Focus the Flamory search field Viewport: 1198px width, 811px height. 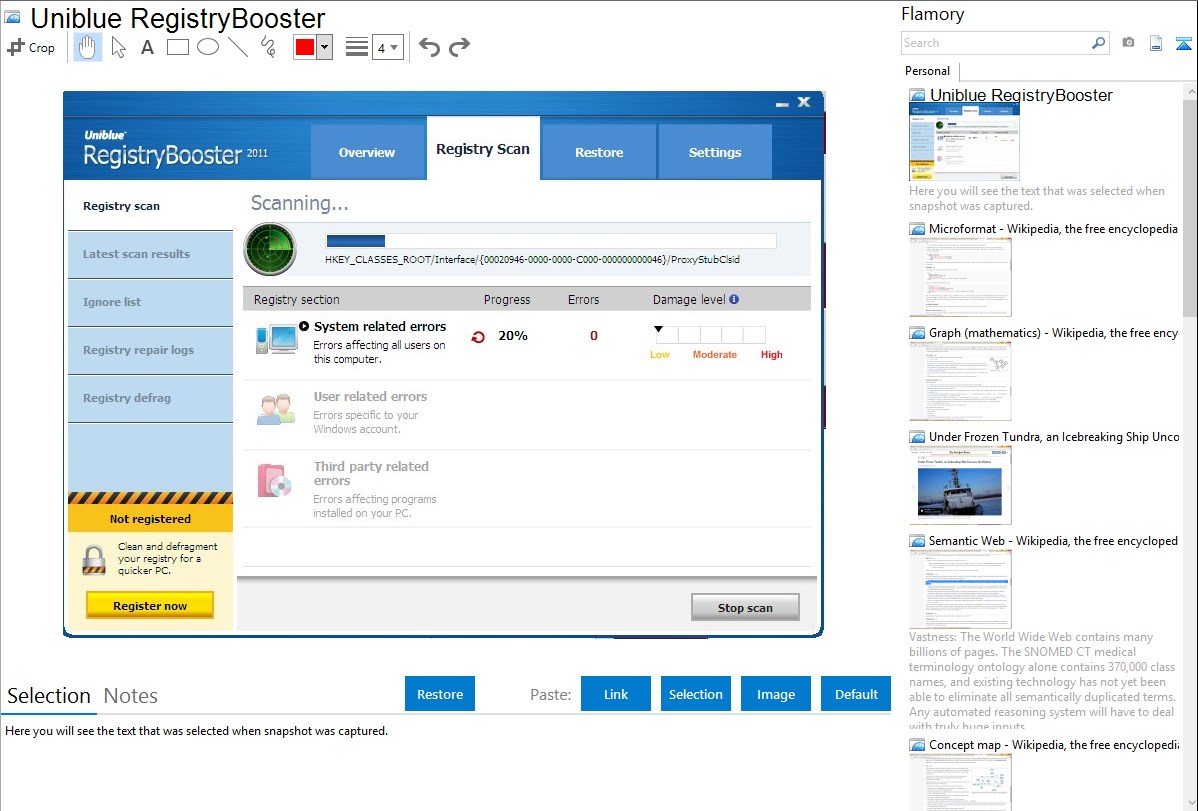996,43
